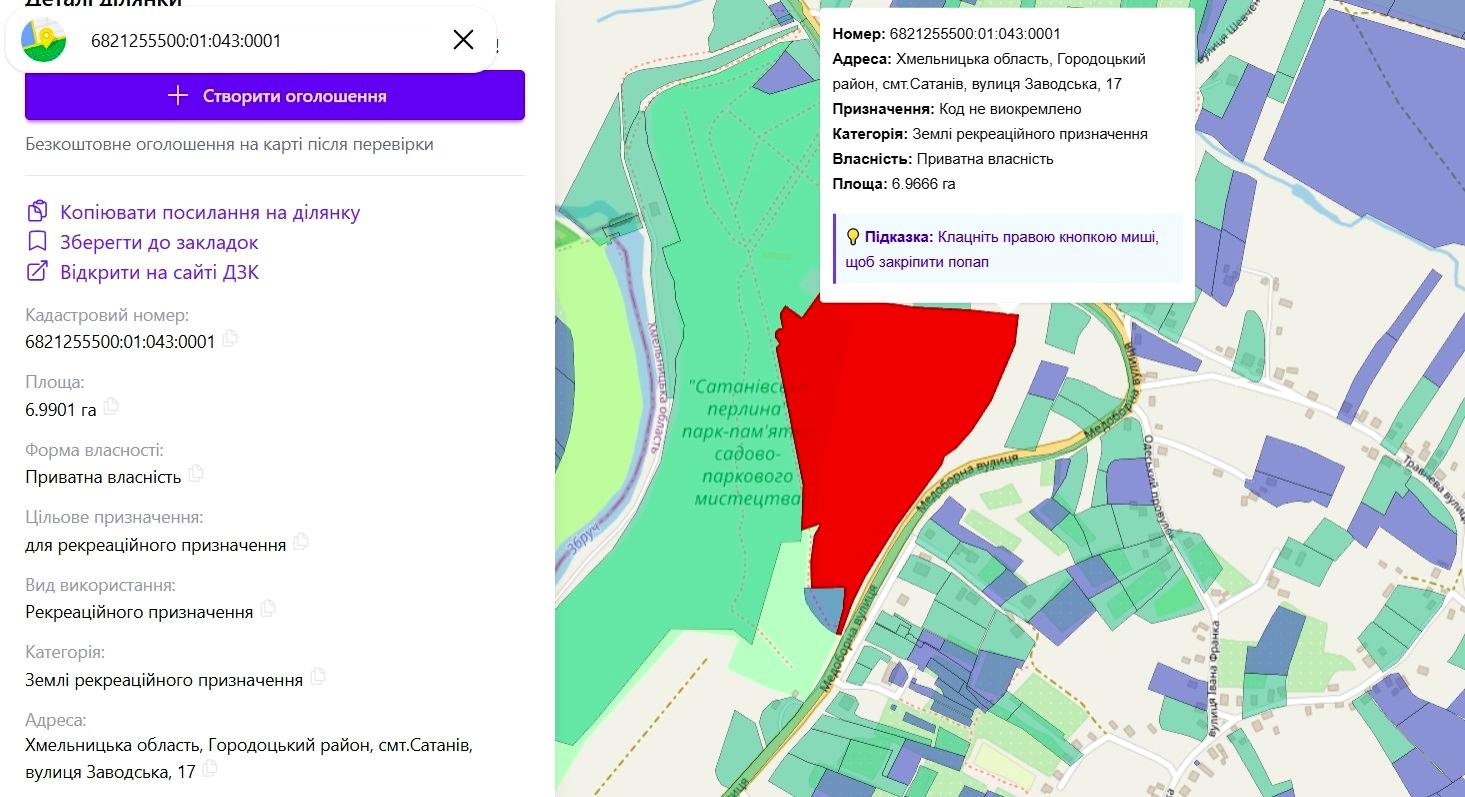Copy the Категорія value icon
This screenshot has width=1465, height=797.
coord(318,676)
